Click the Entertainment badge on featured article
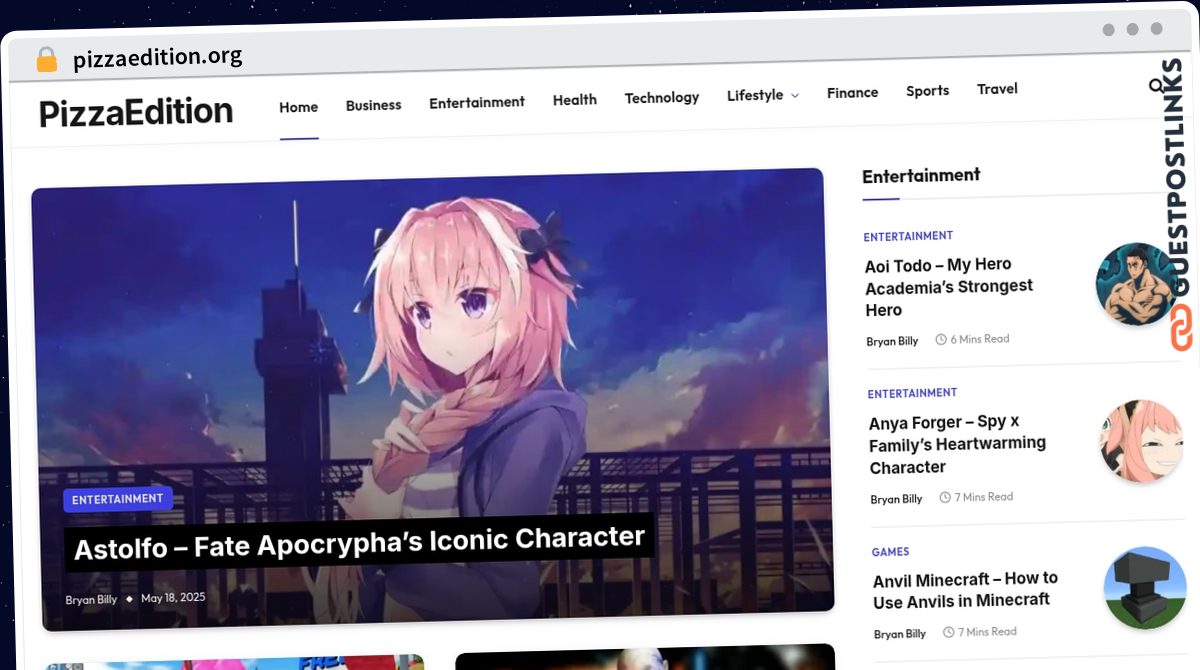Screen dimensions: 1200x670 pos(118,499)
